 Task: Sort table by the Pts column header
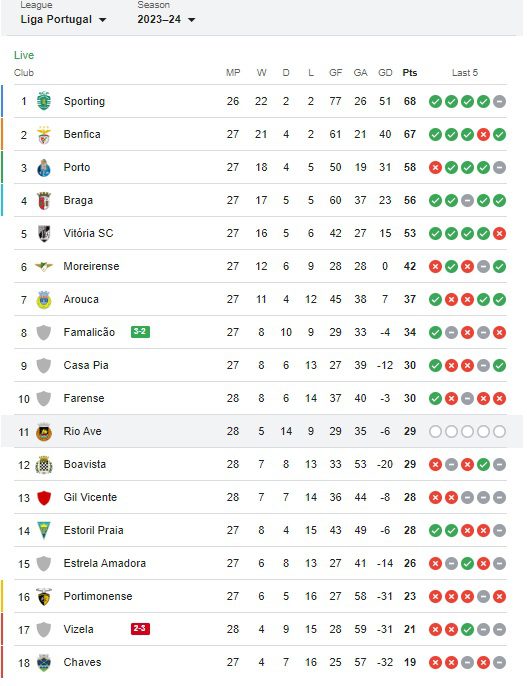(x=410, y=73)
